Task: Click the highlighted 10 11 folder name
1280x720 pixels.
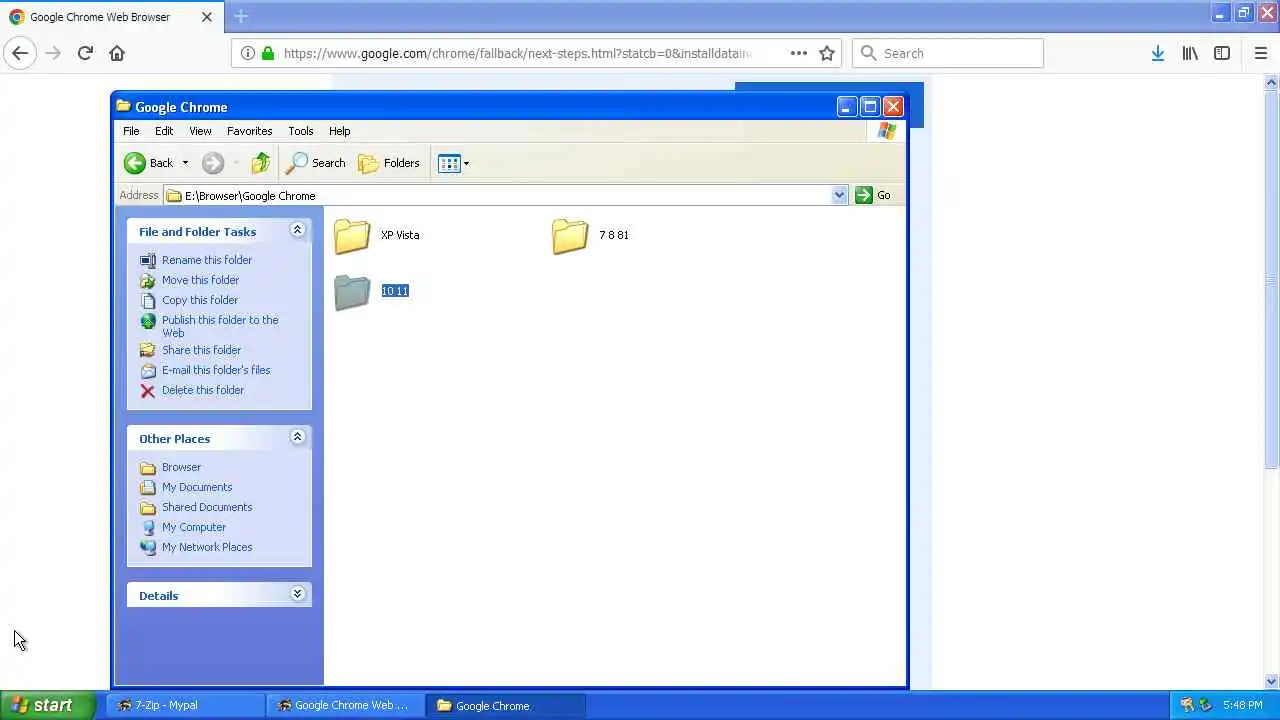Action: click(395, 291)
